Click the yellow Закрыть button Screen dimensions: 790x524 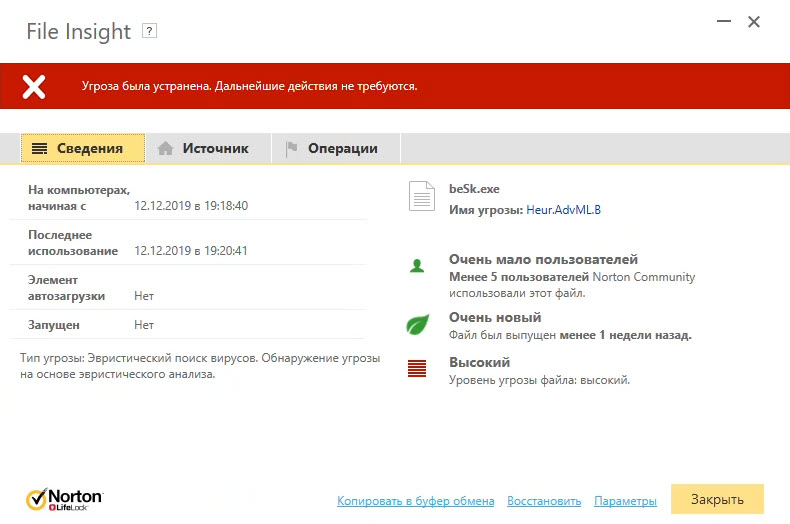(x=717, y=499)
